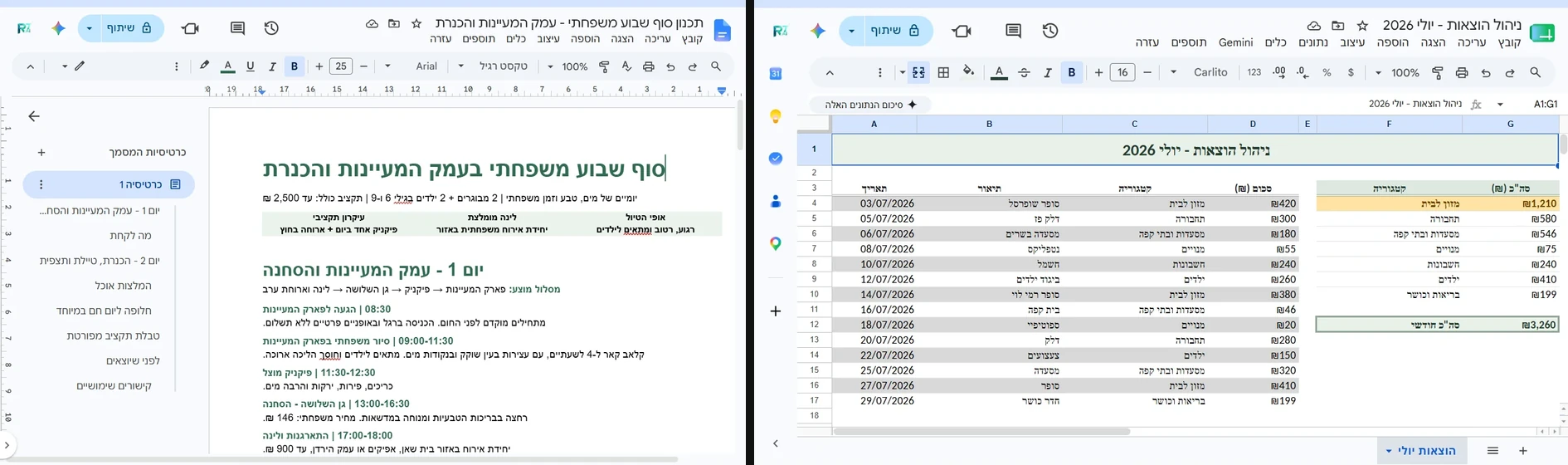The height and width of the screenshot is (465, 1568).
Task: Decrease font size in Docs
Action: tap(363, 66)
